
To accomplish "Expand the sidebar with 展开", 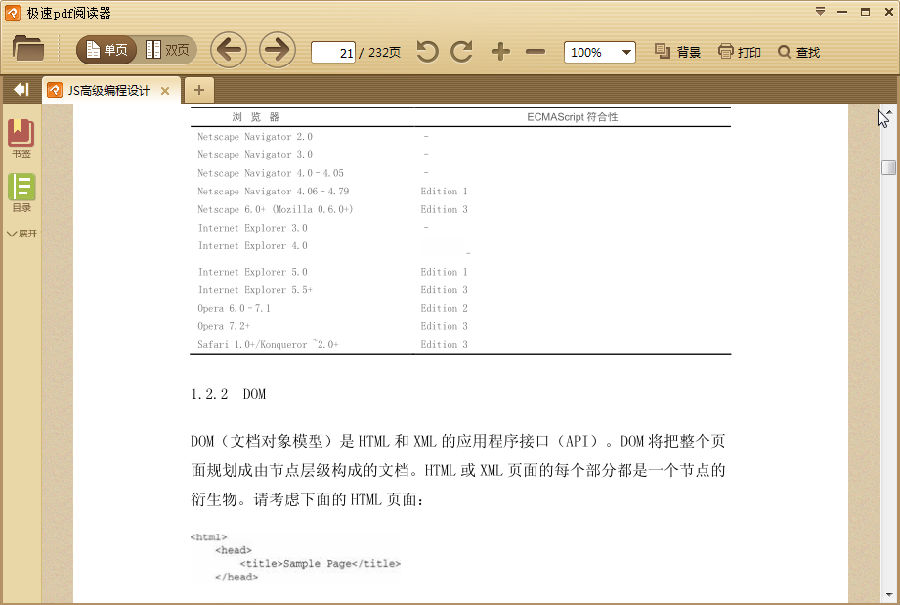I will coord(22,234).
